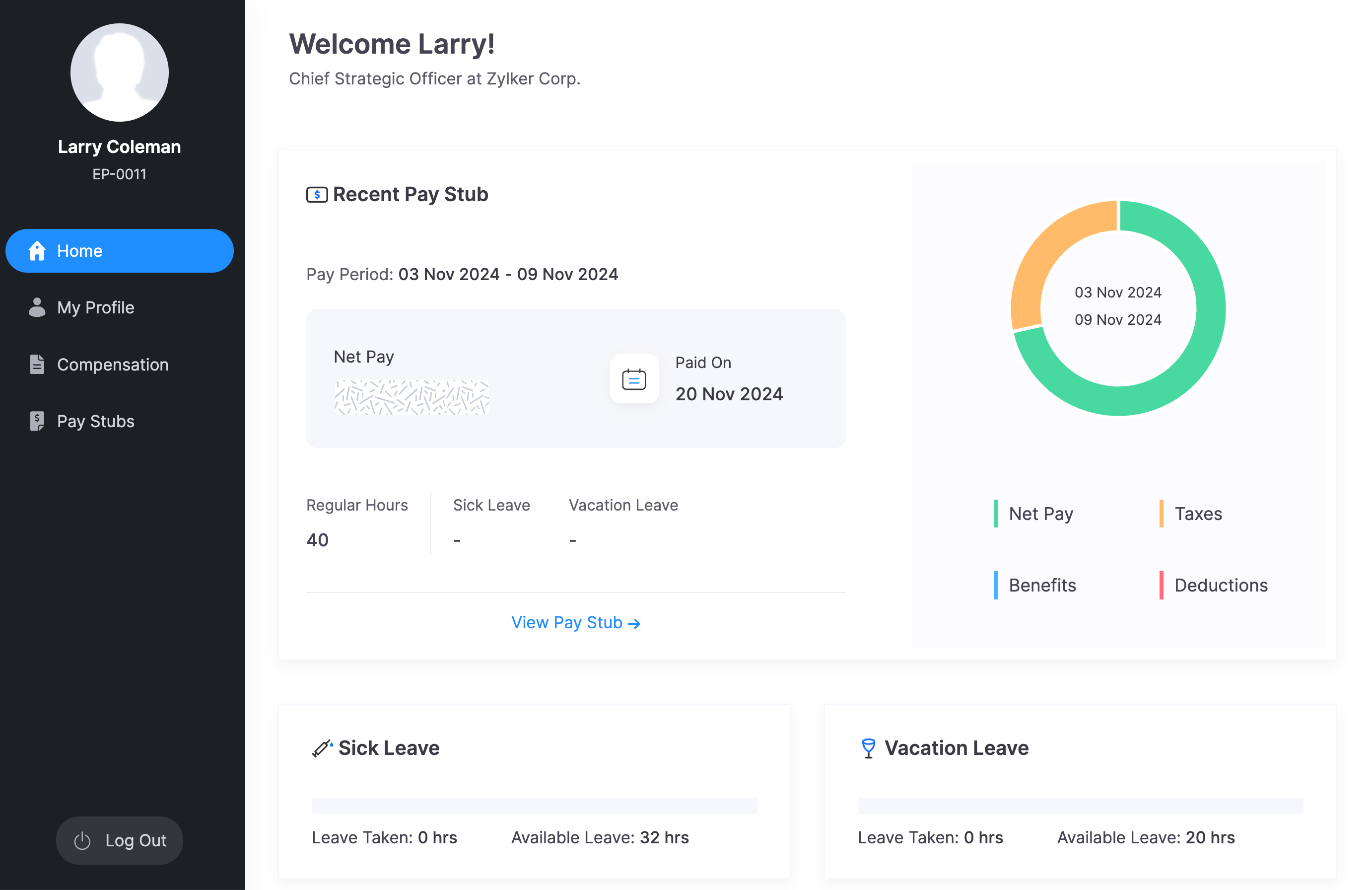The image size is (1372, 890).
Task: Click the goblet icon beside Vacation Leave
Action: [868, 747]
